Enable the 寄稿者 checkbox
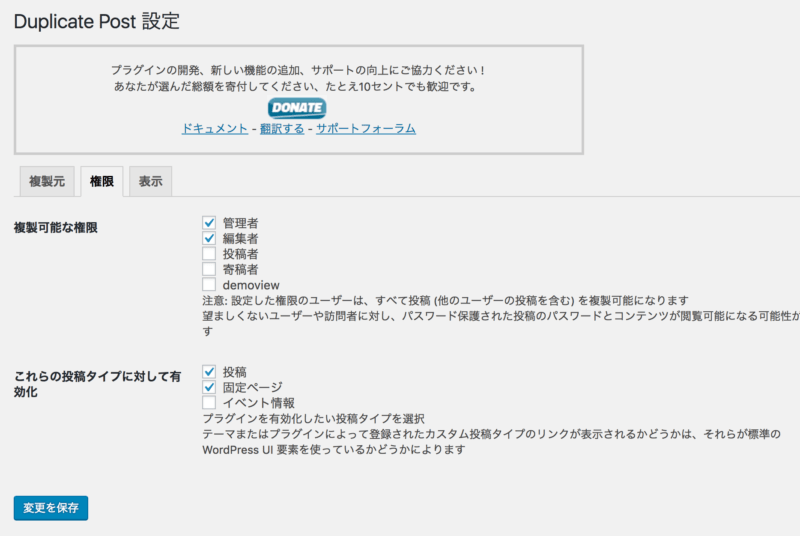Viewport: 800px width, 536px height. click(x=209, y=269)
